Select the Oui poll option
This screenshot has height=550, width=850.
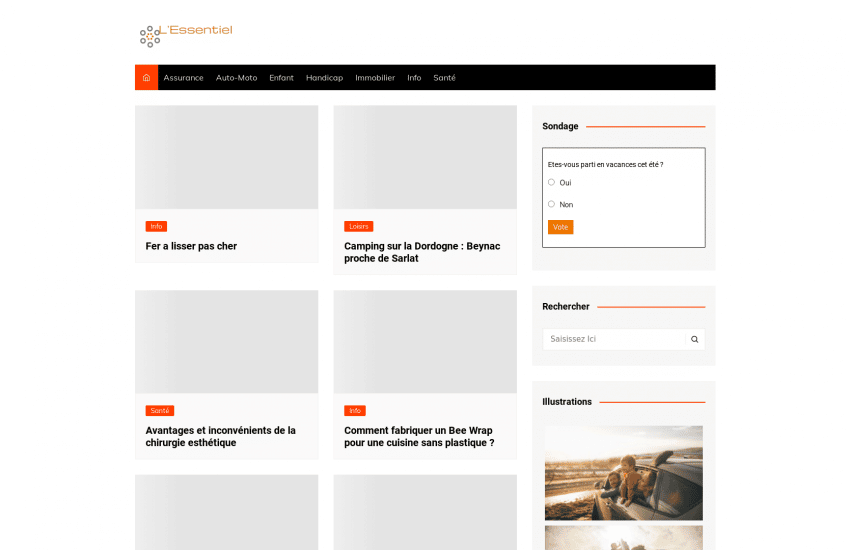[551, 182]
